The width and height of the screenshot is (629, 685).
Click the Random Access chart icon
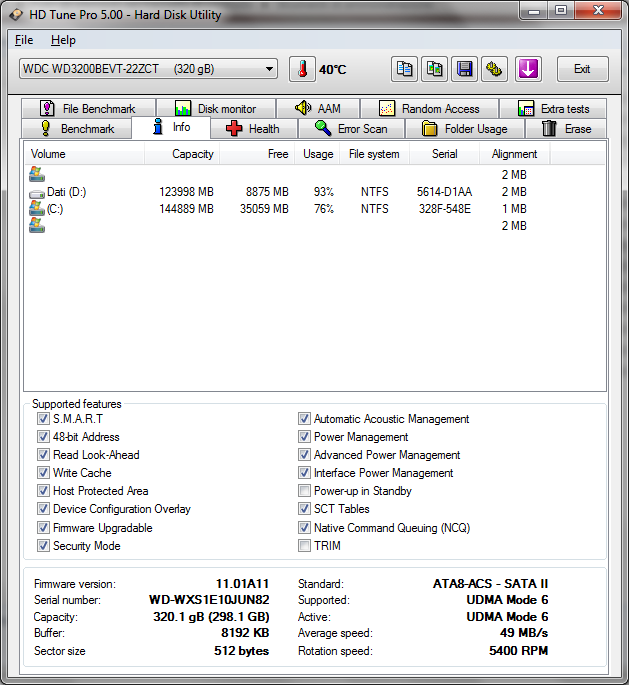pos(387,108)
